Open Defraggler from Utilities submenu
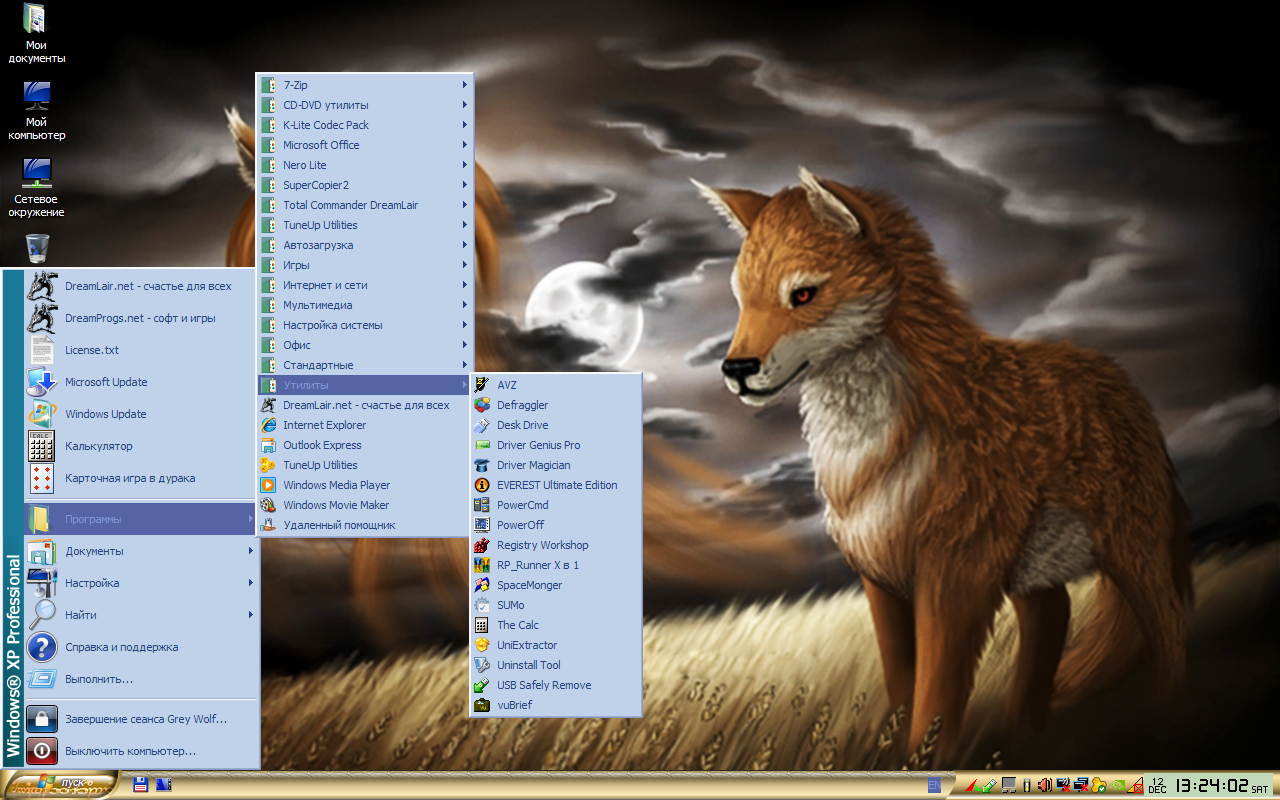Viewport: 1280px width, 800px height. click(x=522, y=405)
